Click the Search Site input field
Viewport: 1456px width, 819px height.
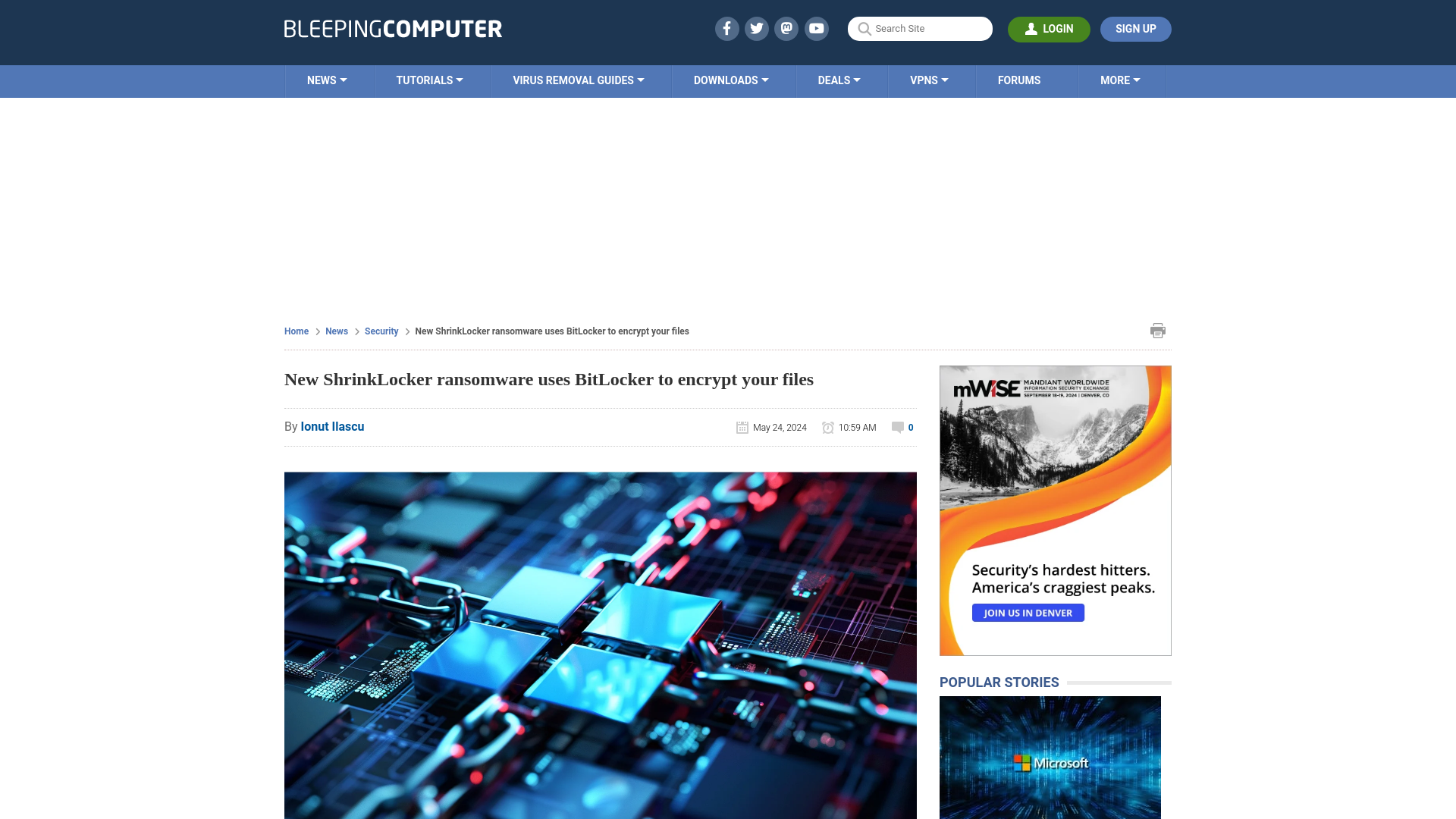[920, 28]
